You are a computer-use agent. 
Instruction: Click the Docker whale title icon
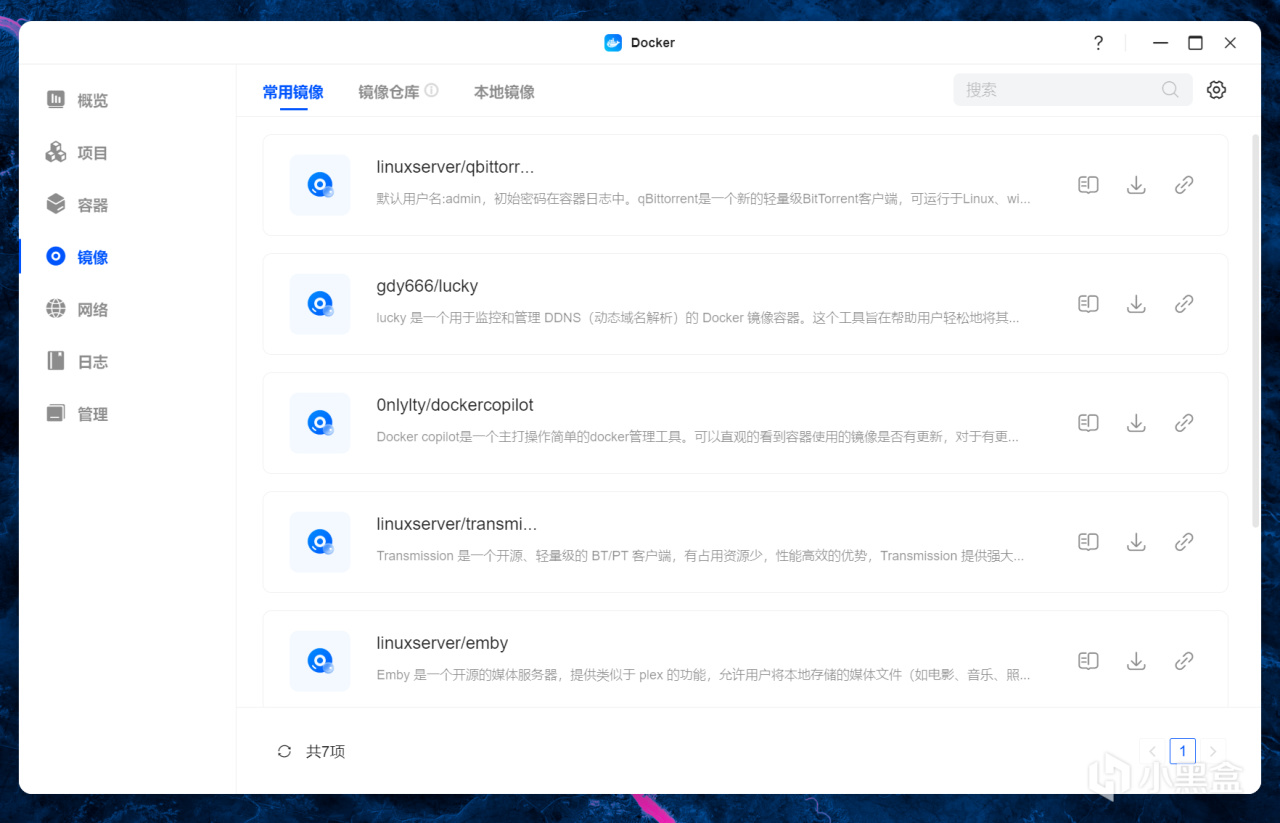click(x=613, y=43)
